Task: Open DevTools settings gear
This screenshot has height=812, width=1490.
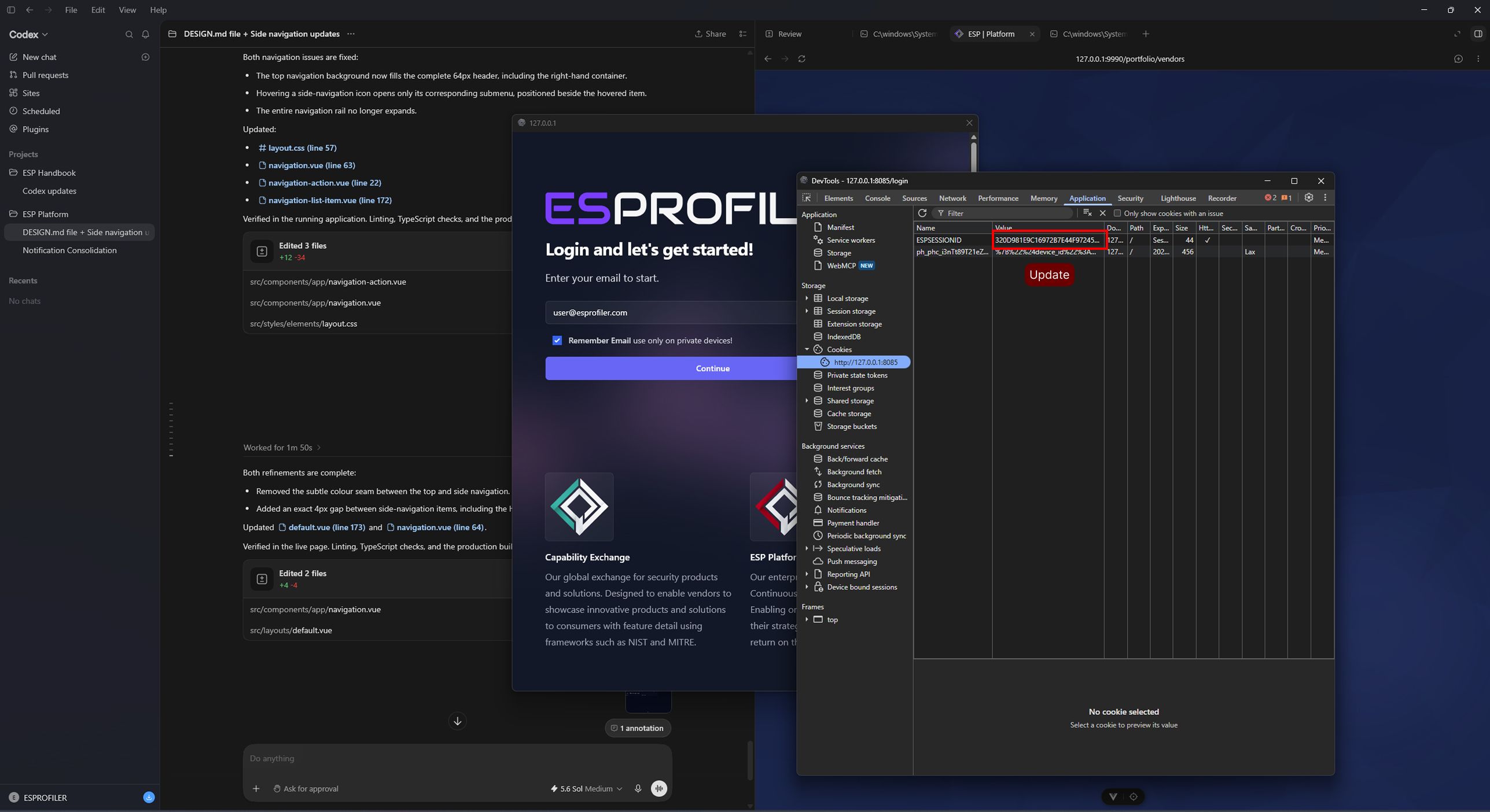Action: 1309,198
